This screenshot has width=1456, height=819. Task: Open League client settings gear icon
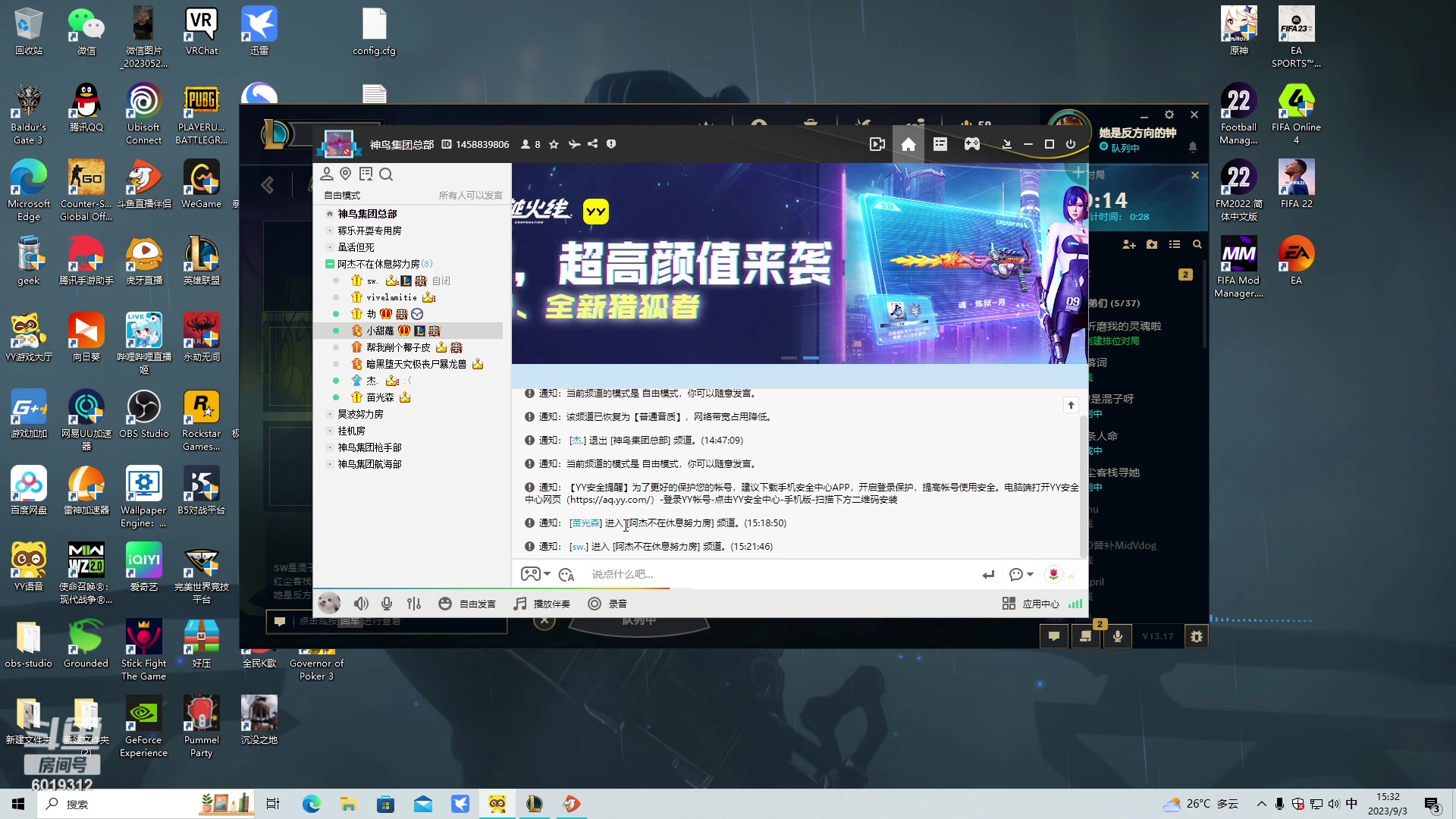[x=1169, y=115]
